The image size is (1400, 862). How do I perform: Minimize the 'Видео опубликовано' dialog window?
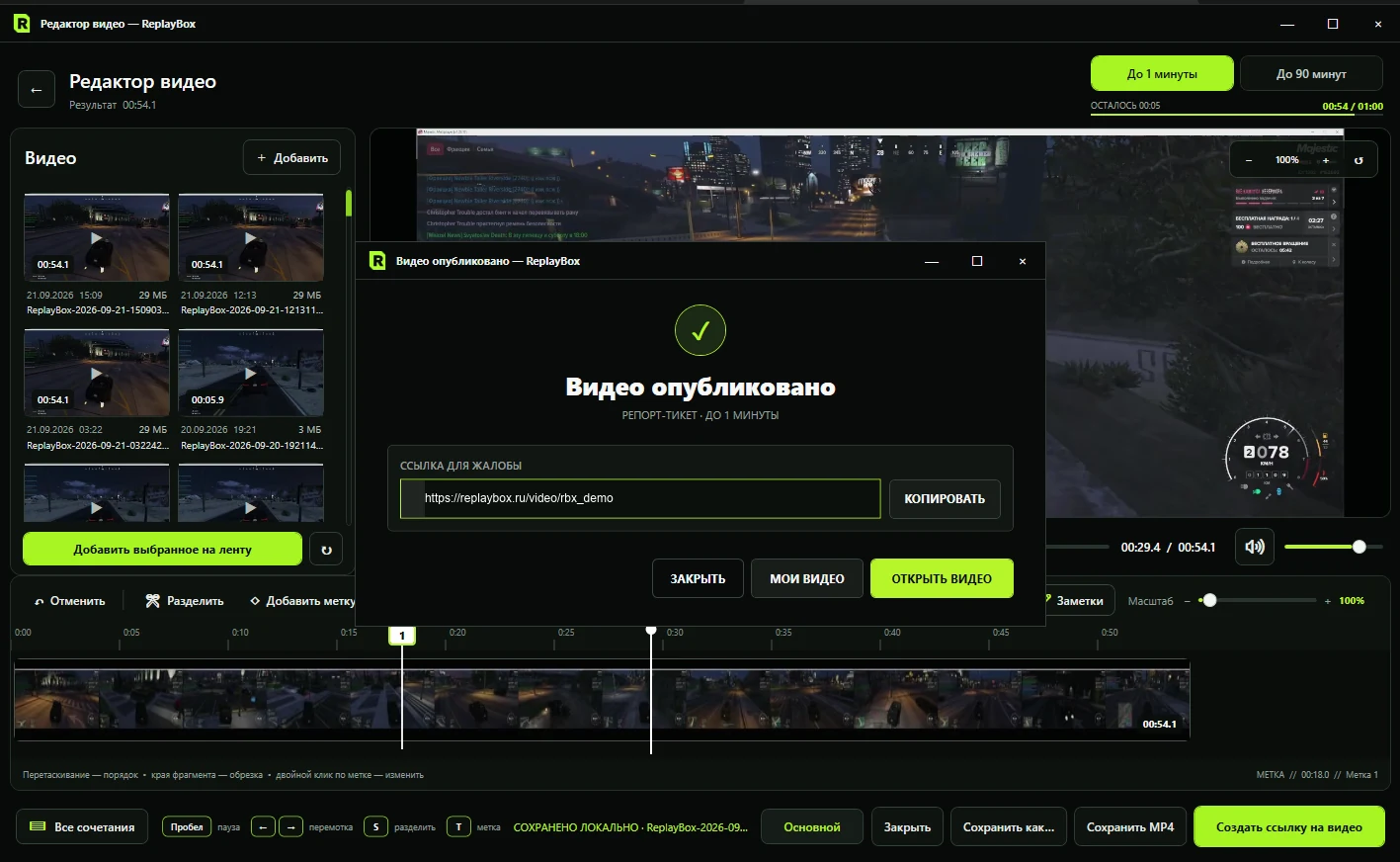pyautogui.click(x=932, y=262)
